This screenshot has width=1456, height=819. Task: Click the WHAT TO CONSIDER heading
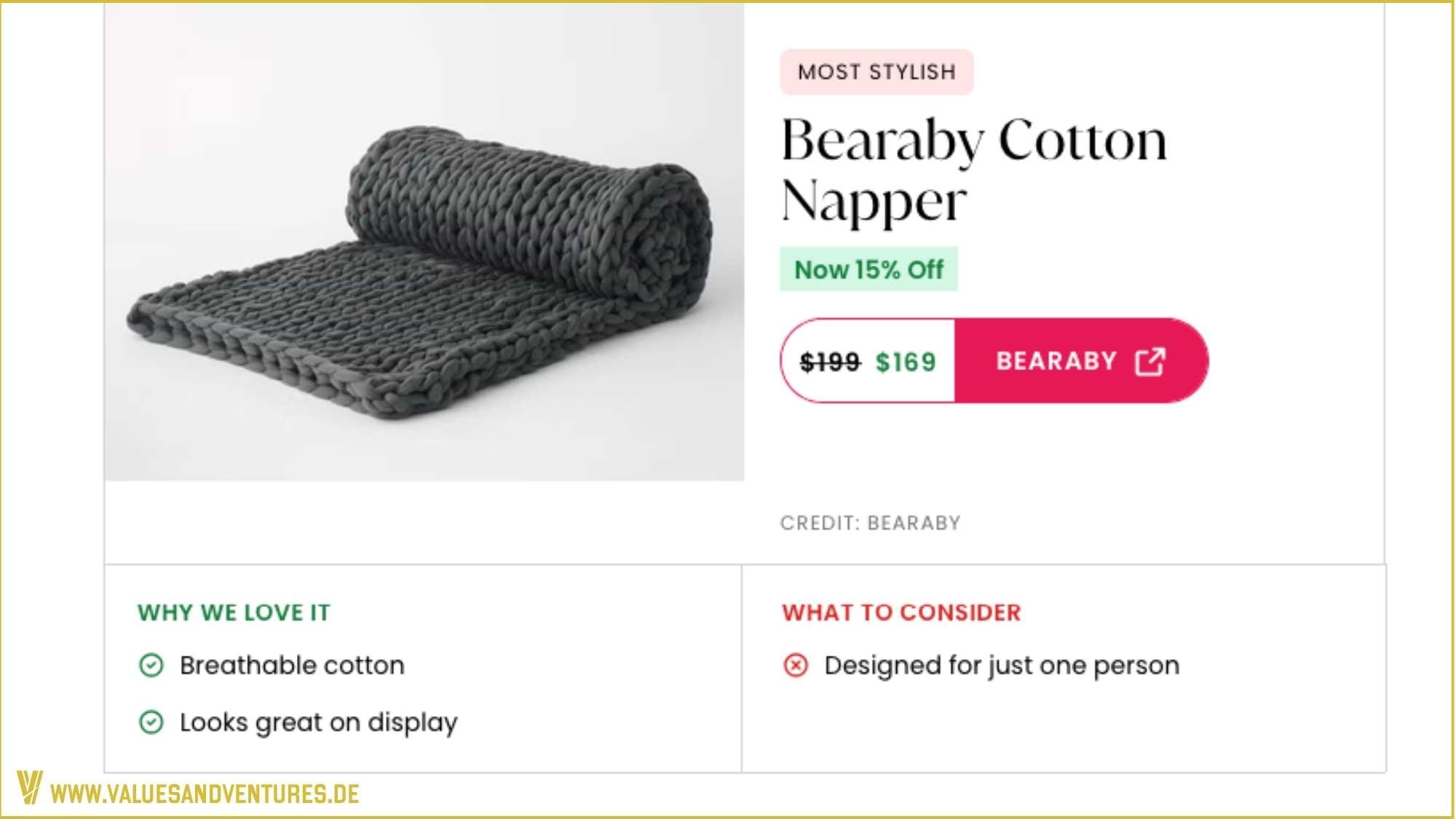click(901, 612)
